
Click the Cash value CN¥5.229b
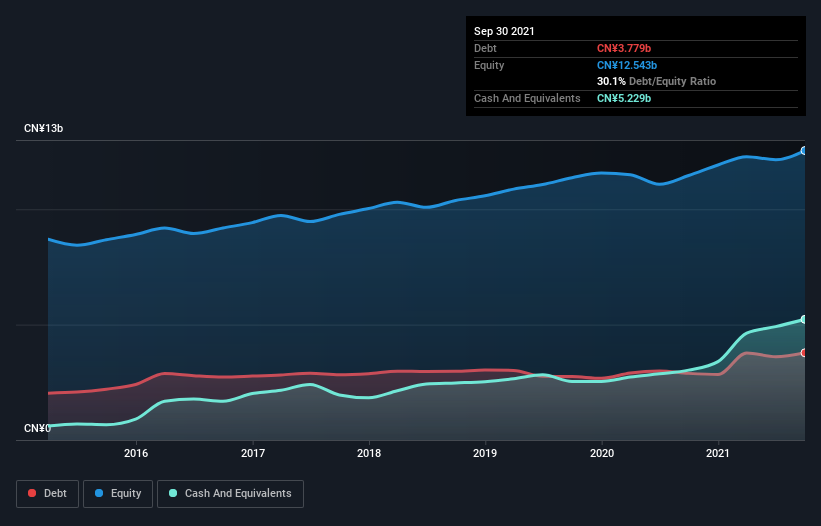coord(624,98)
